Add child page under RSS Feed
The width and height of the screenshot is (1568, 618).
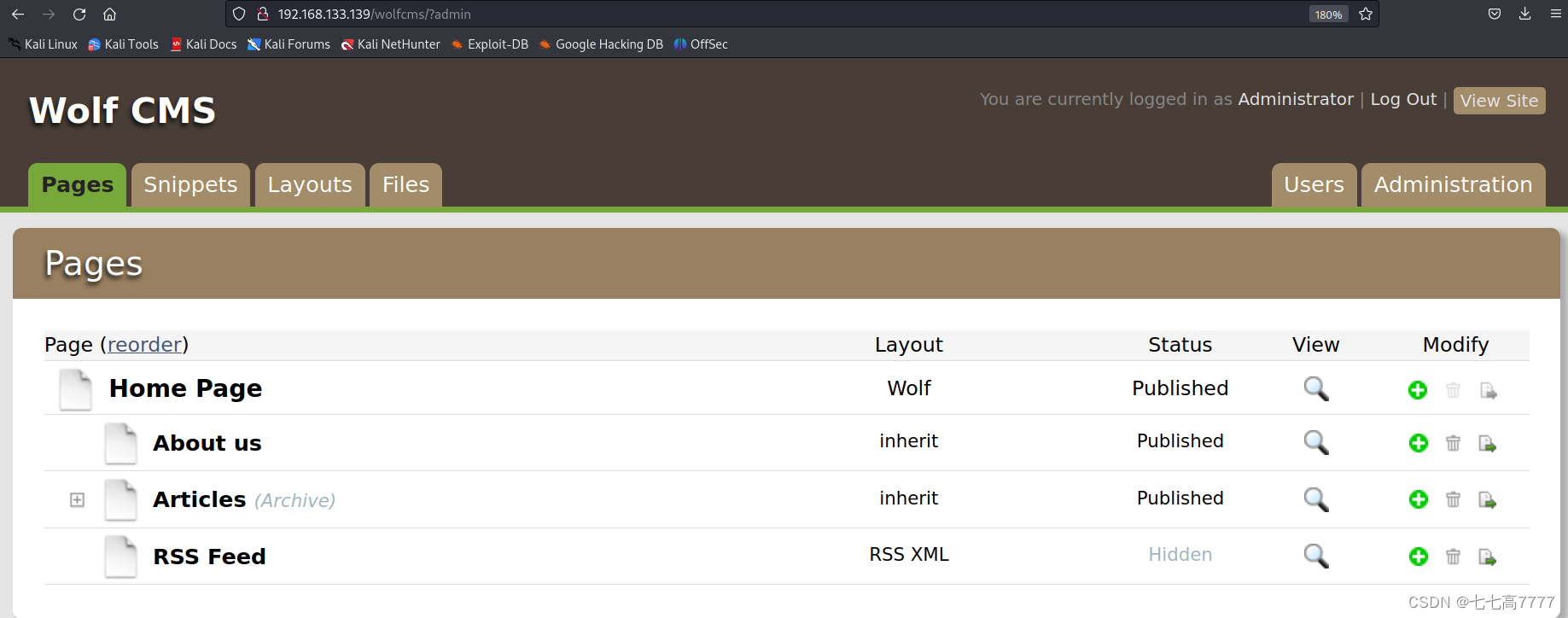click(1419, 557)
